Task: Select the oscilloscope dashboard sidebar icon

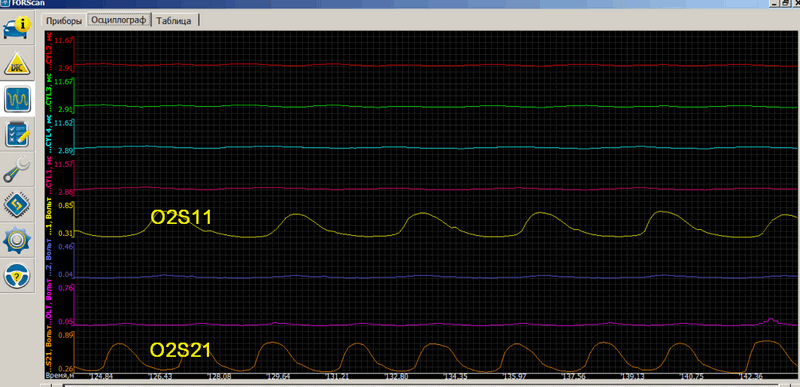Action: point(17,99)
